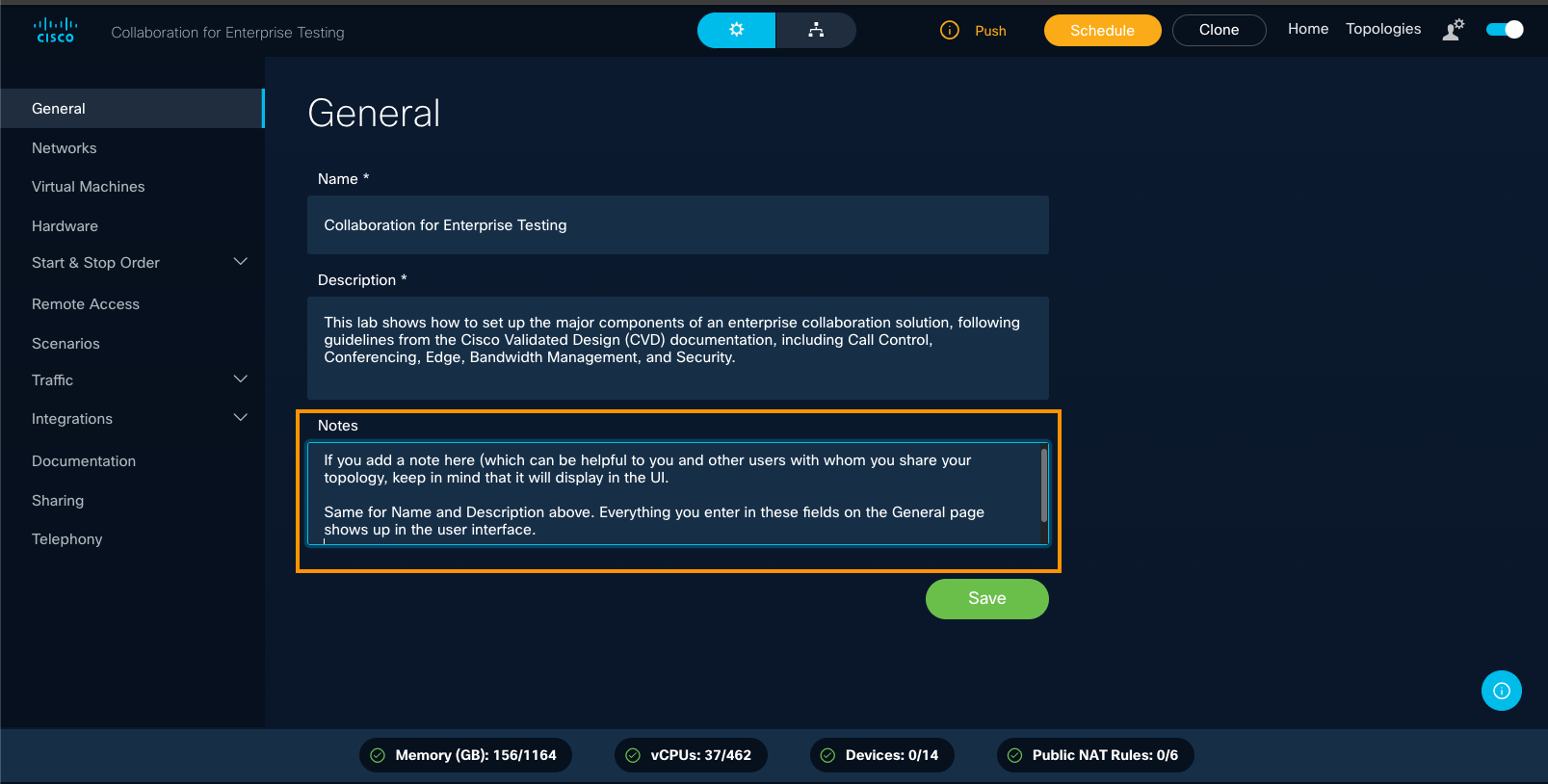Screen dimensions: 1548x784
Task: Expand the Integrations section
Action: [x=241, y=418]
